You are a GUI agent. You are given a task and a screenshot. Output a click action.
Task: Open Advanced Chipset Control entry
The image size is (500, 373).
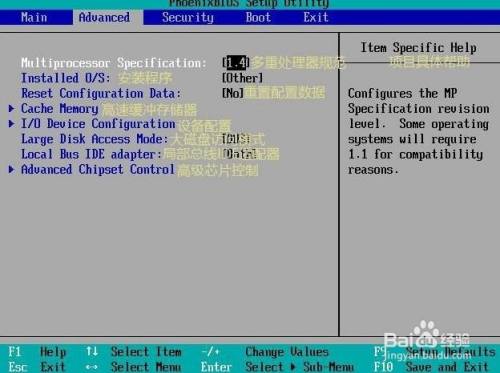(98, 169)
